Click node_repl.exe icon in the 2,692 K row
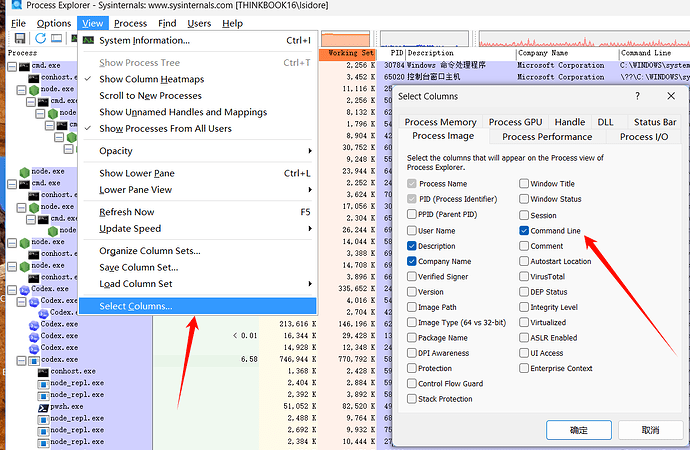This screenshot has width=690, height=450. click(x=43, y=431)
